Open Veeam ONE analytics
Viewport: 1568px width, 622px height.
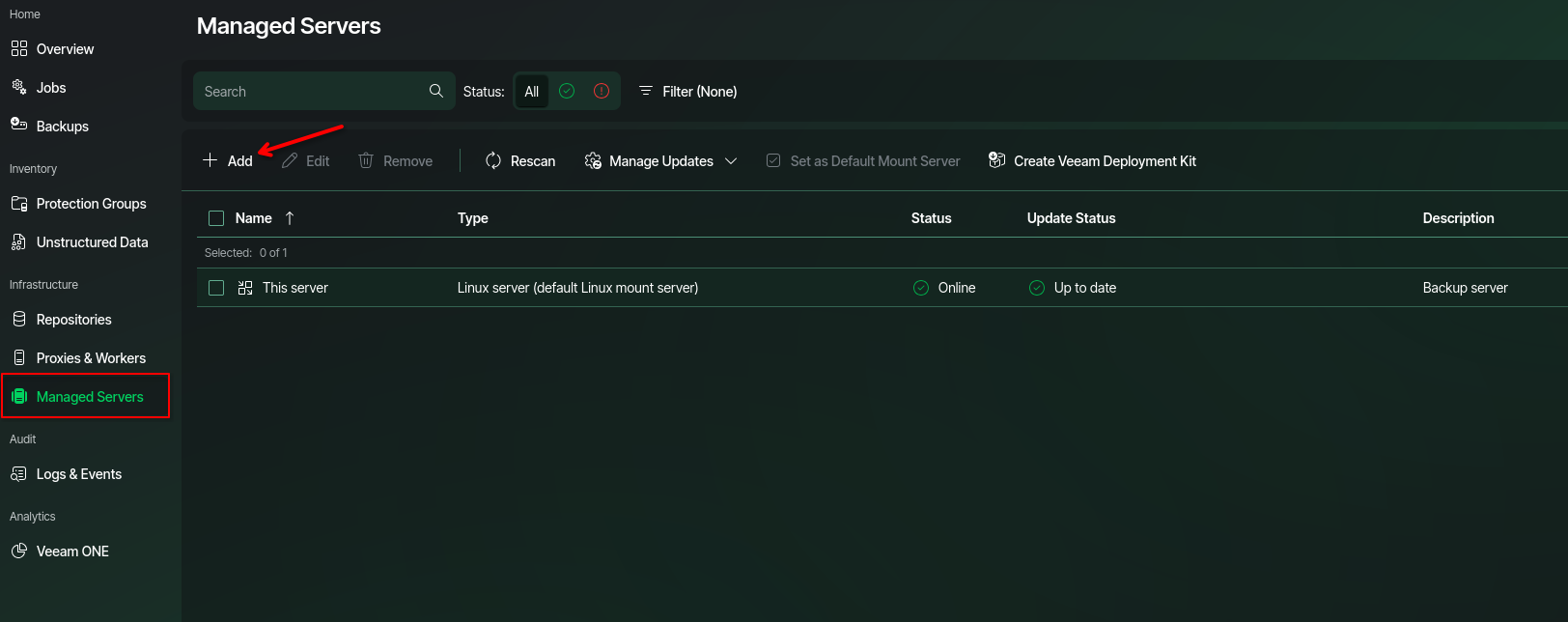click(72, 551)
